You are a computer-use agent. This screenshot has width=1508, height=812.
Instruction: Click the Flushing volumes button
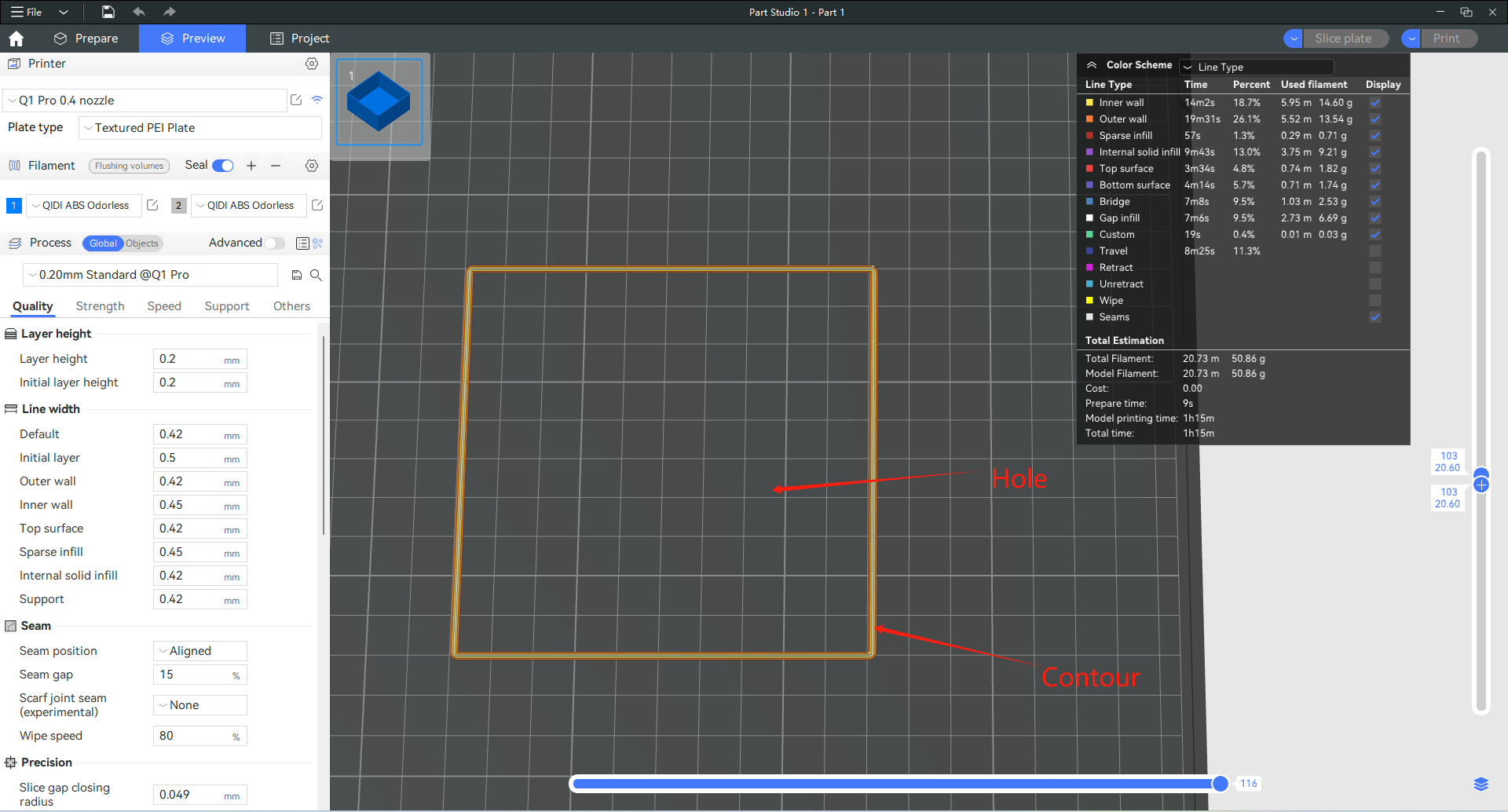130,166
